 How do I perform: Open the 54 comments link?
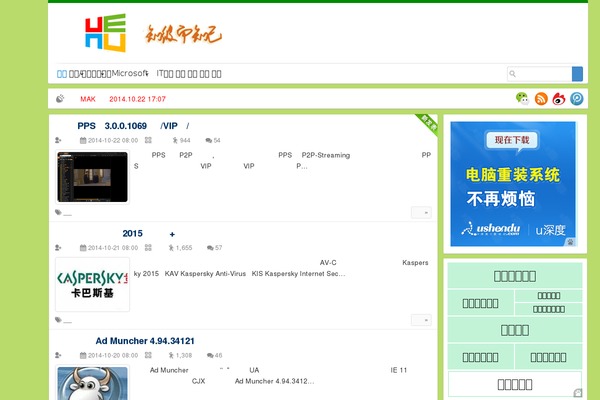[x=213, y=140]
